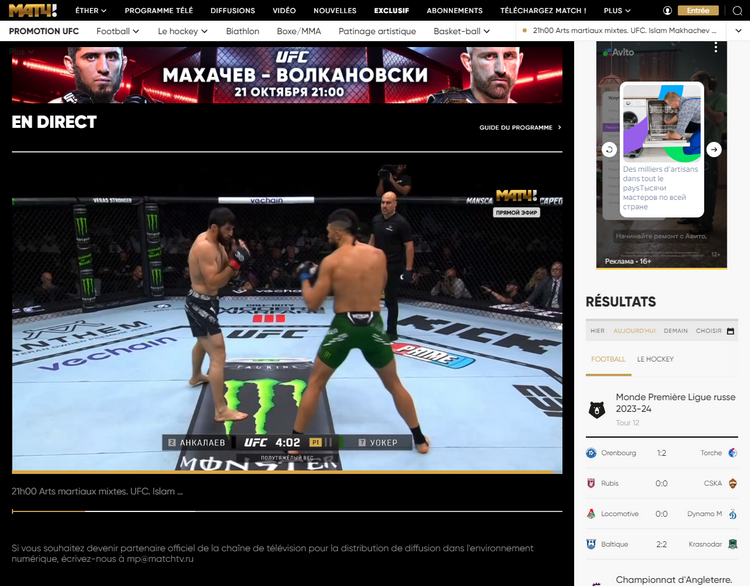Open Exclusif menu item
Viewport: 750px width, 586px height.
pos(392,11)
